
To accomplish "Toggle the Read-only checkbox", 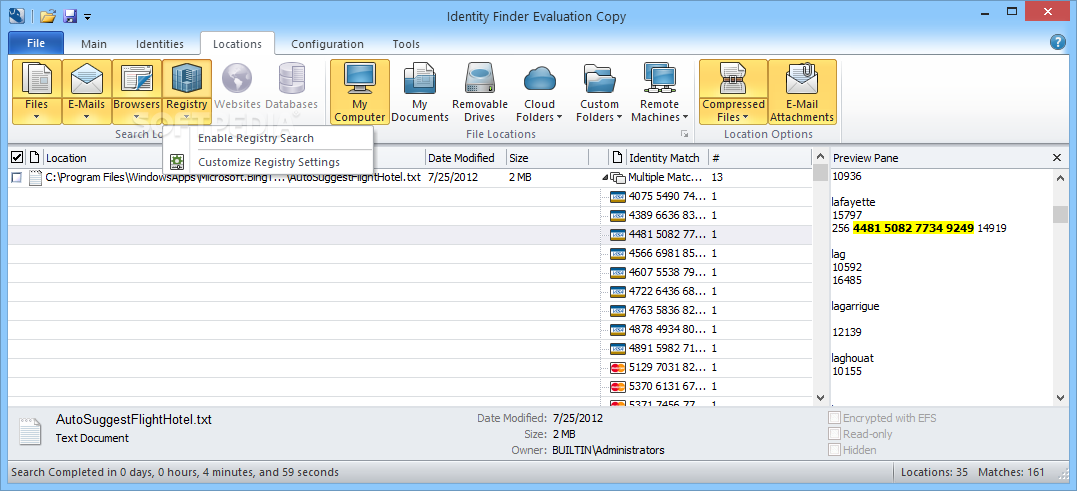I will 835,434.
